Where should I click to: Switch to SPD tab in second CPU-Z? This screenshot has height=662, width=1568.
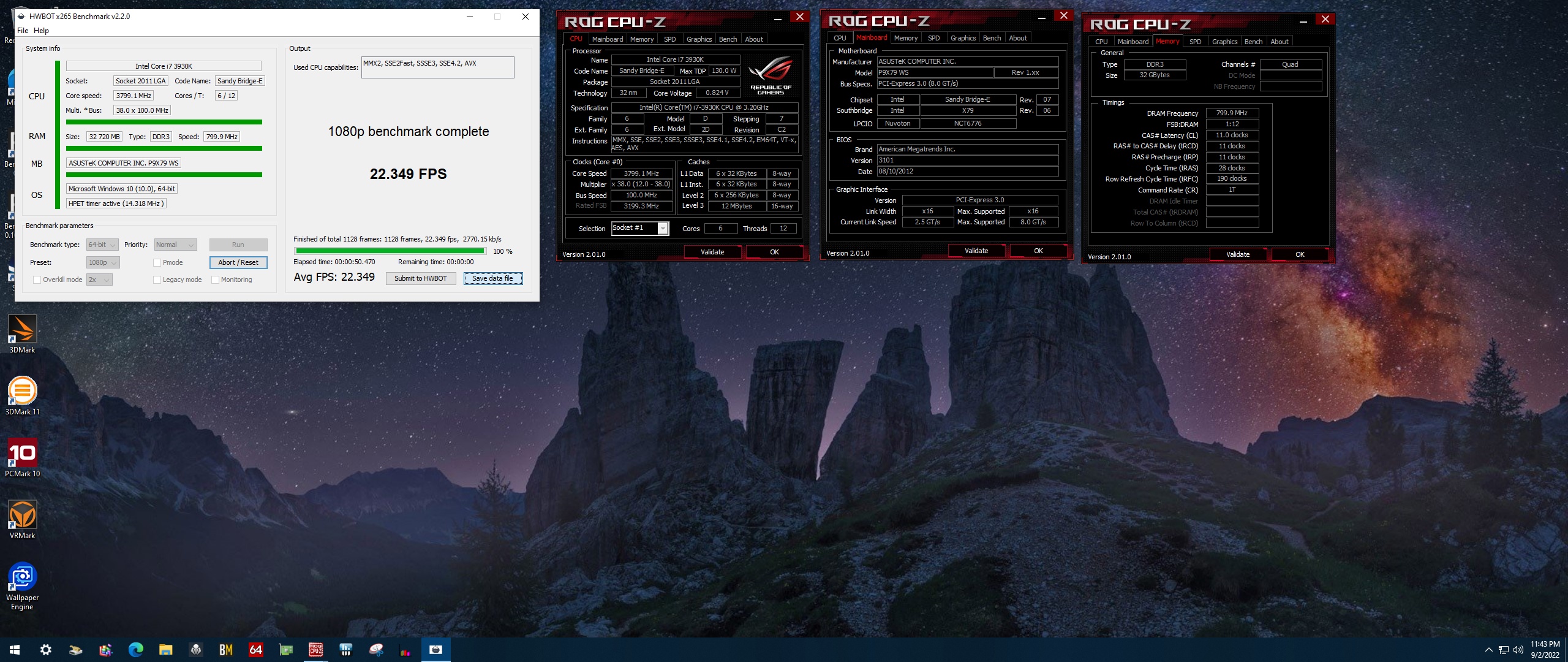(933, 38)
